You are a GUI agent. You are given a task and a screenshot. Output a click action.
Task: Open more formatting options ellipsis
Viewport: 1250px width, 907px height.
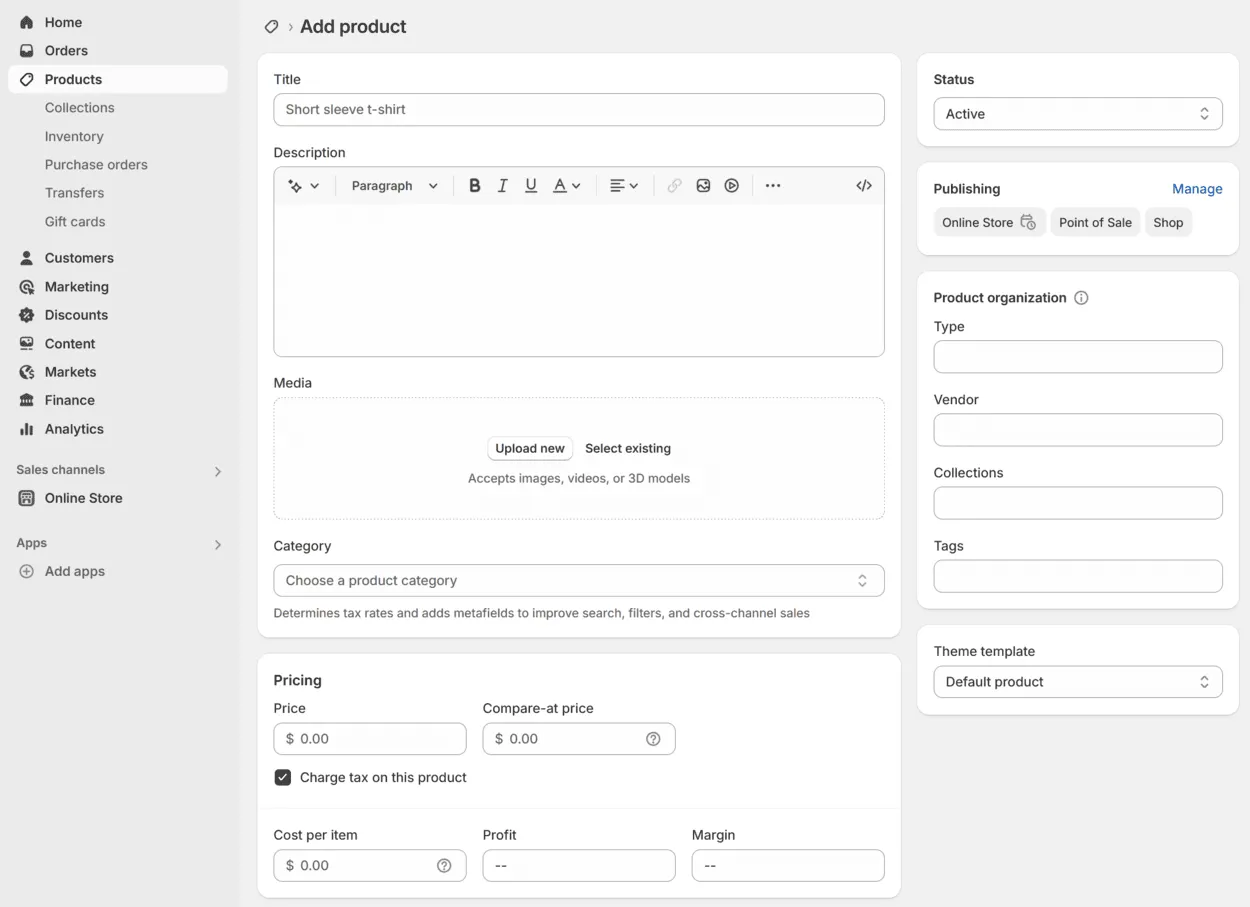[772, 186]
